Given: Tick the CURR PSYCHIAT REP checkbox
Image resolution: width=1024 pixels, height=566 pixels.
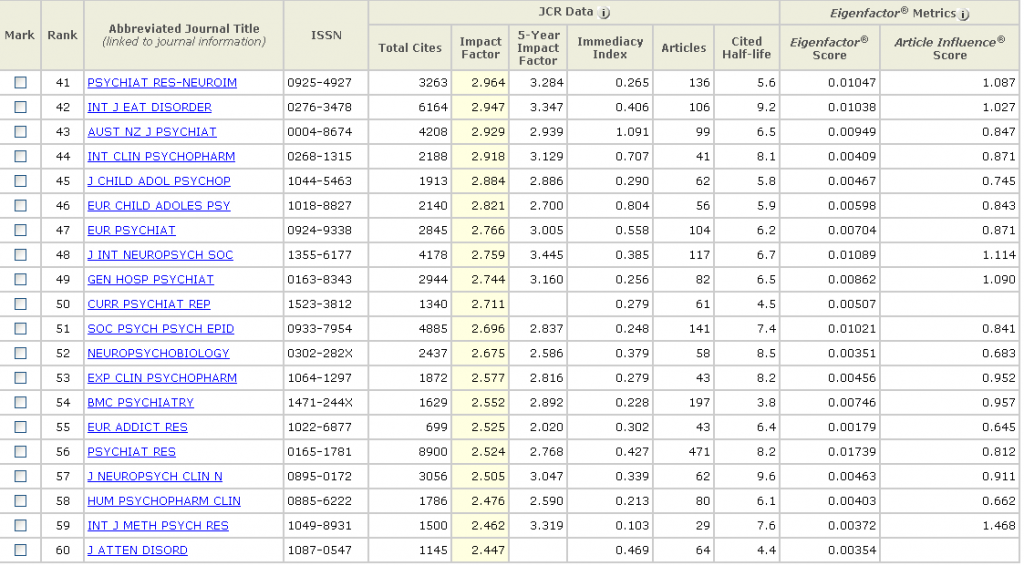Looking at the screenshot, I should click(20, 304).
